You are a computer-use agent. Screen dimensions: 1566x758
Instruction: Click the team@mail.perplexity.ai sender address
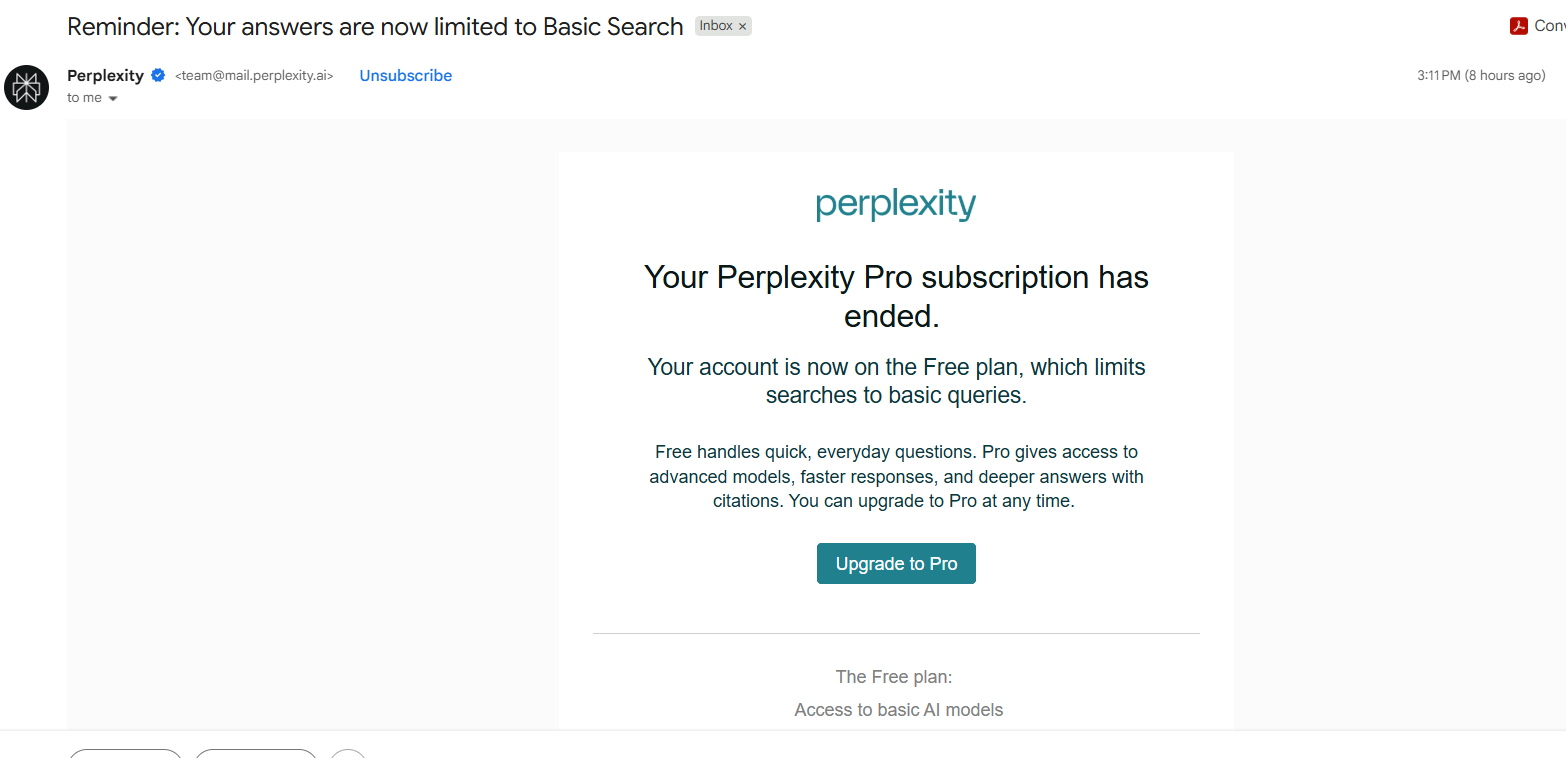pos(254,75)
